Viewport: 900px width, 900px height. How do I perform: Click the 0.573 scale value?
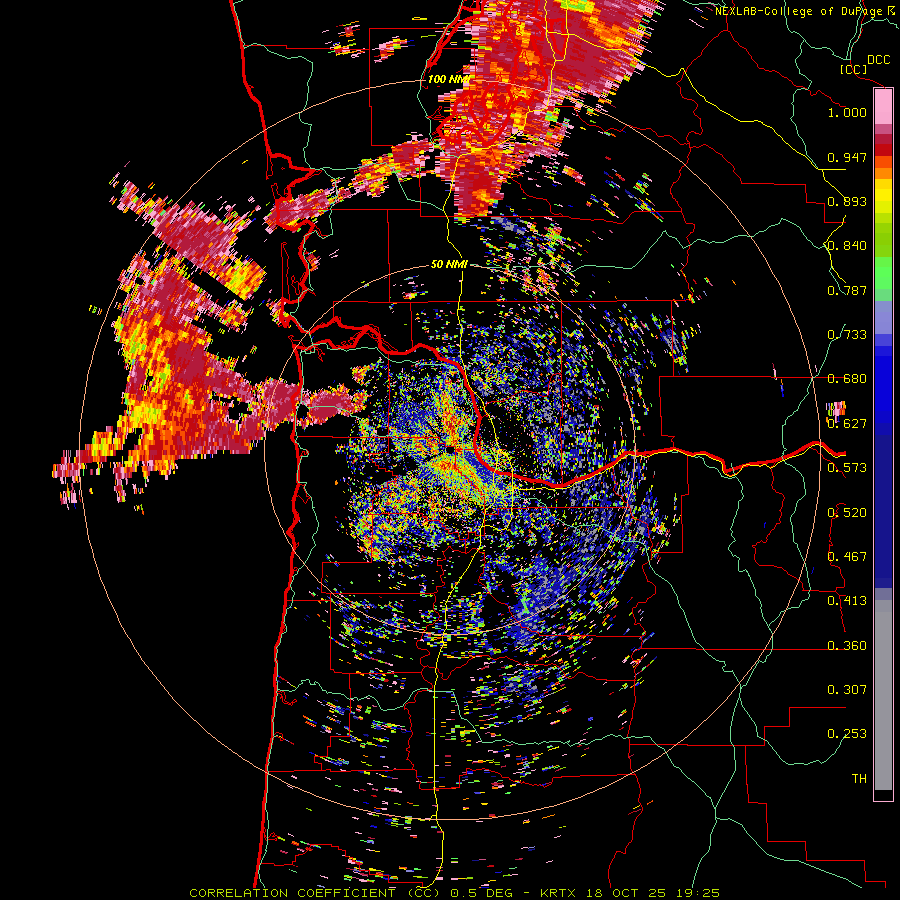click(x=847, y=468)
